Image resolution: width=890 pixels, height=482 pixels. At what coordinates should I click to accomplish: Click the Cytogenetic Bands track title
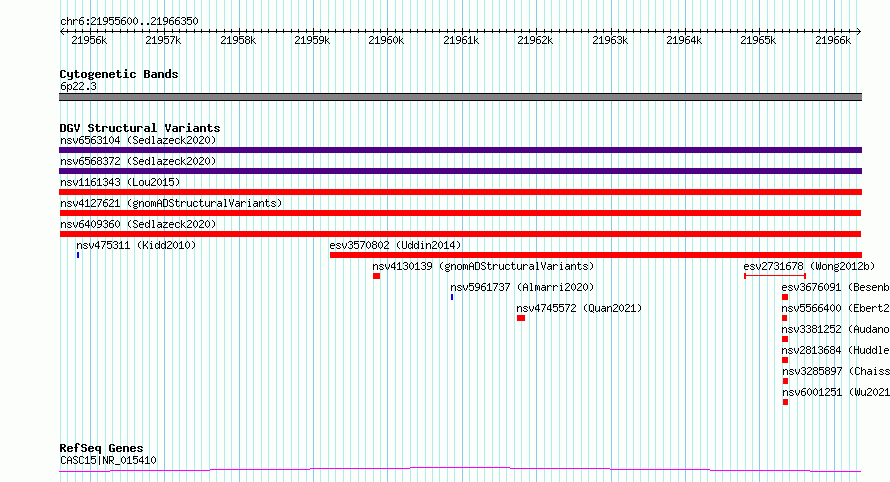(x=119, y=74)
